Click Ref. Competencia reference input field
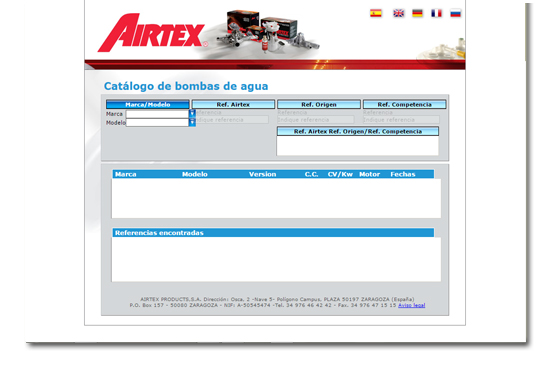The width and height of the screenshot is (550, 366). tap(401, 120)
